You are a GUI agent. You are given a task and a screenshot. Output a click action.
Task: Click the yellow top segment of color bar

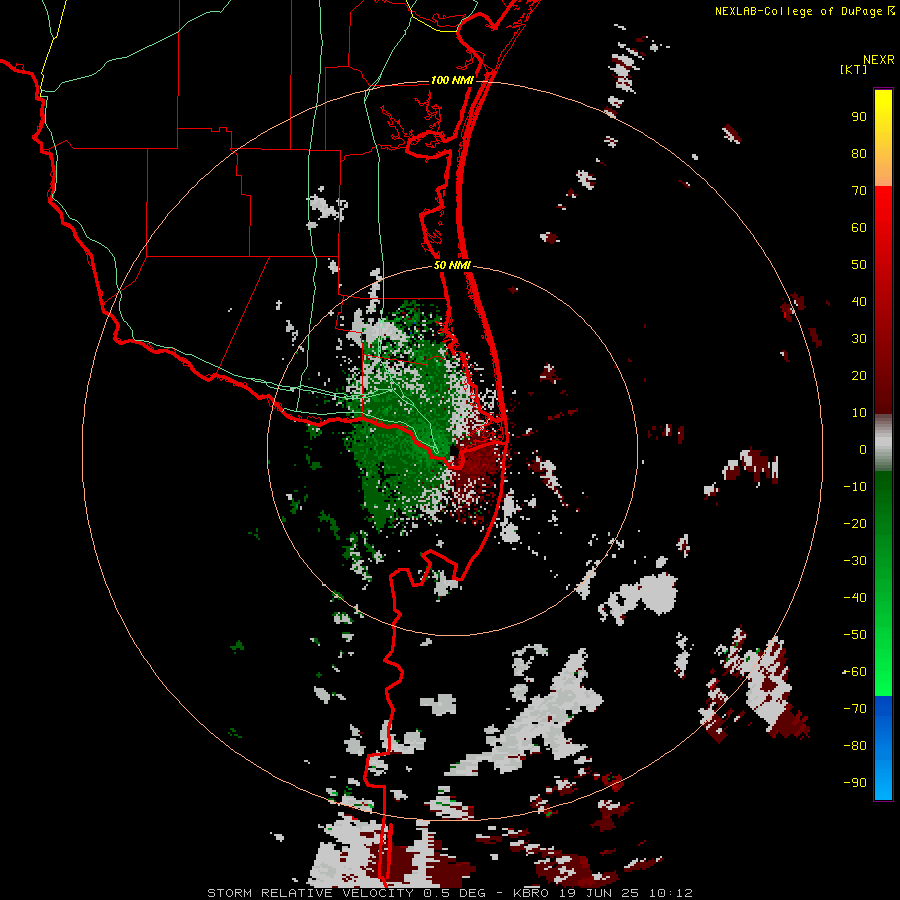pos(883,138)
